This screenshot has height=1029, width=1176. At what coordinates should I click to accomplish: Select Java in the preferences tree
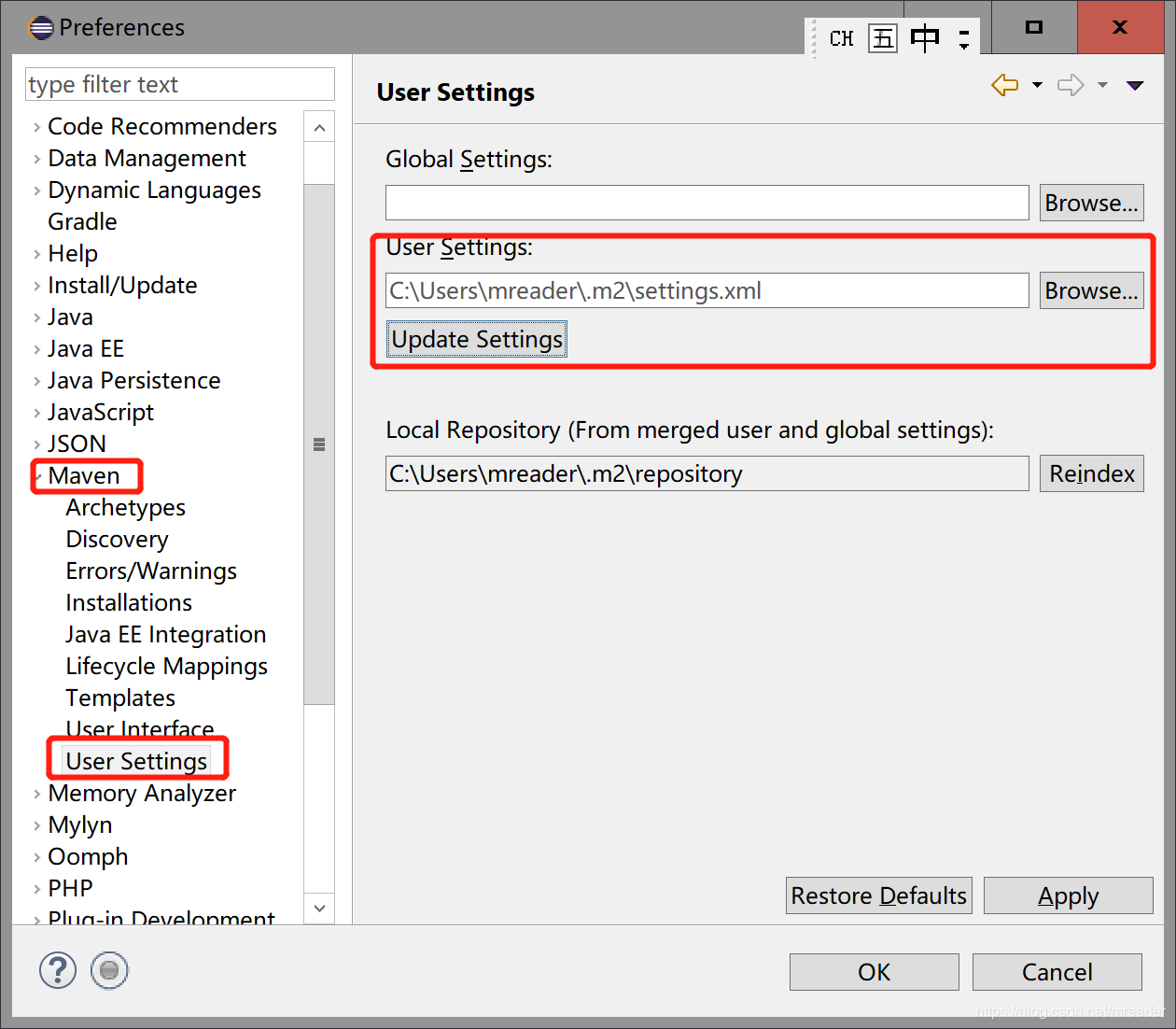click(70, 317)
